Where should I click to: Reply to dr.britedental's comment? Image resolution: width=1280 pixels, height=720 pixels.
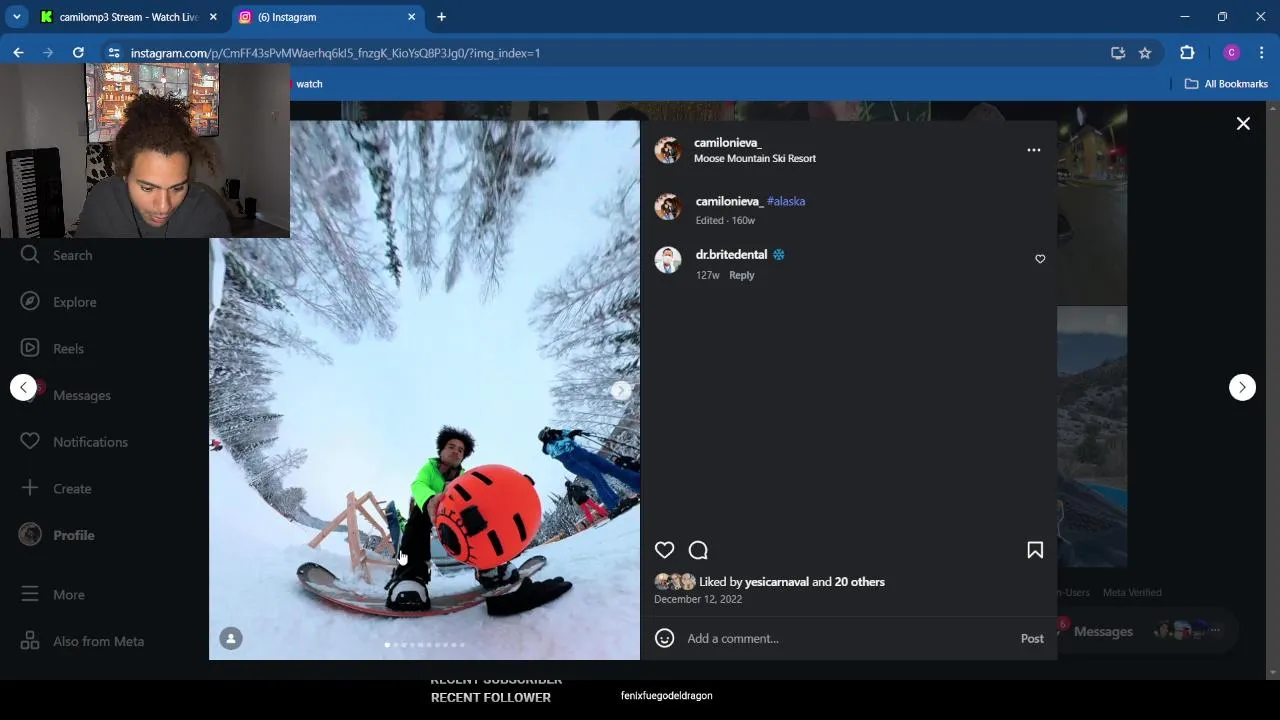(x=741, y=275)
